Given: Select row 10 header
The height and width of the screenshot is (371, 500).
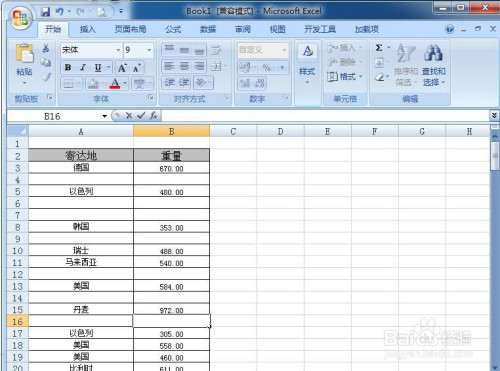Looking at the screenshot, I should tap(18, 251).
